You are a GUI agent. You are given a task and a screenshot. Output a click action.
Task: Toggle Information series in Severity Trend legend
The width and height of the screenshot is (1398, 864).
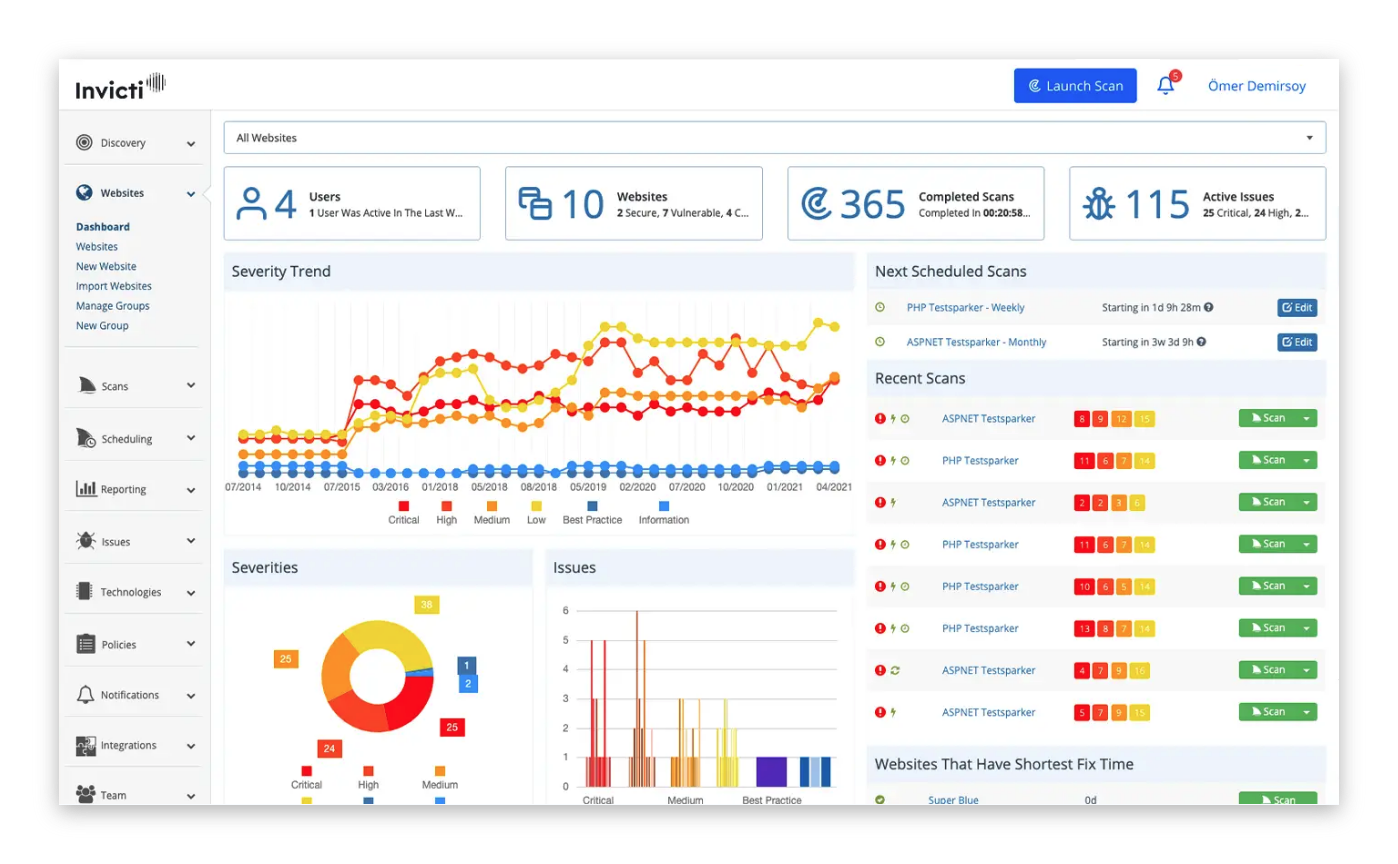click(664, 513)
